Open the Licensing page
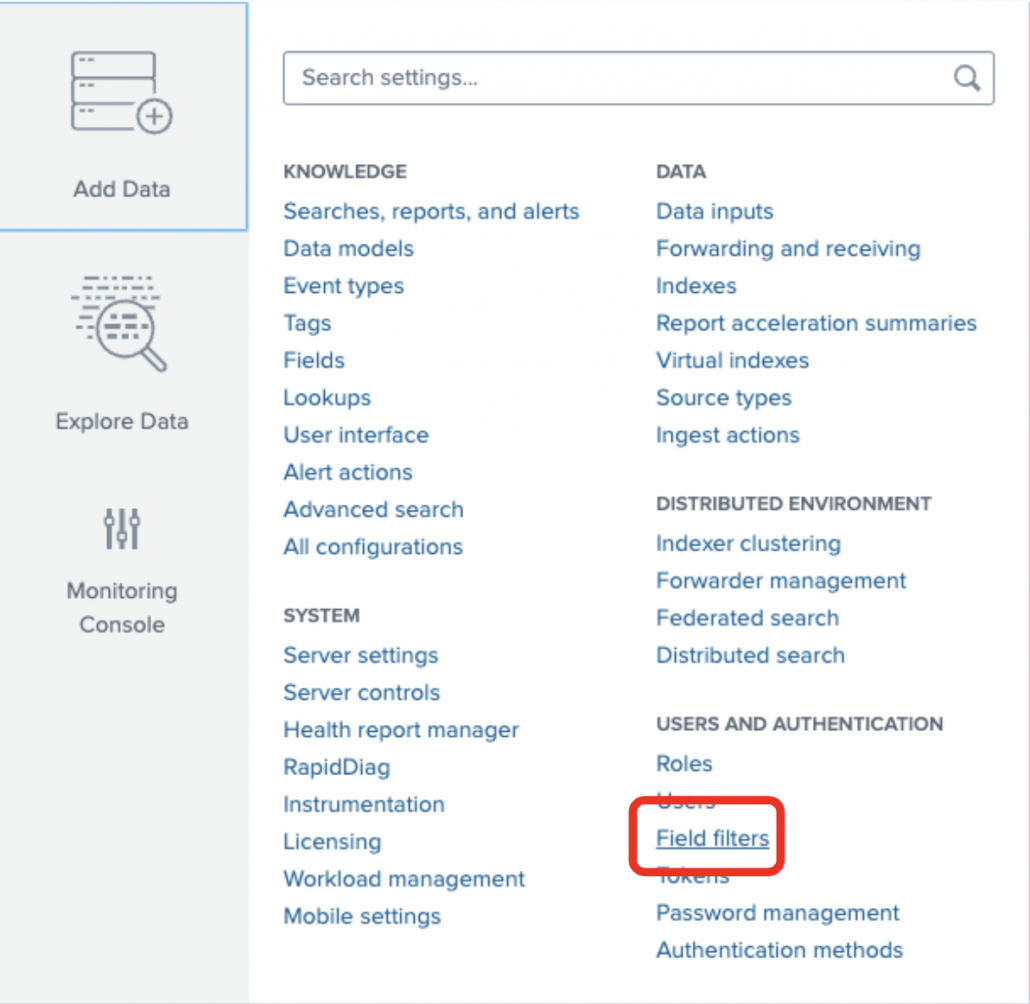This screenshot has height=1004, width=1030. pyautogui.click(x=332, y=842)
